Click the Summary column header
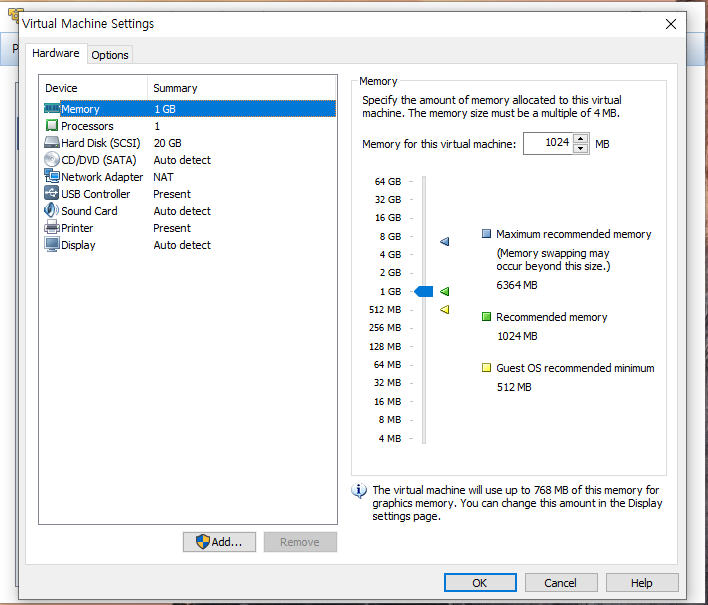 (242, 88)
